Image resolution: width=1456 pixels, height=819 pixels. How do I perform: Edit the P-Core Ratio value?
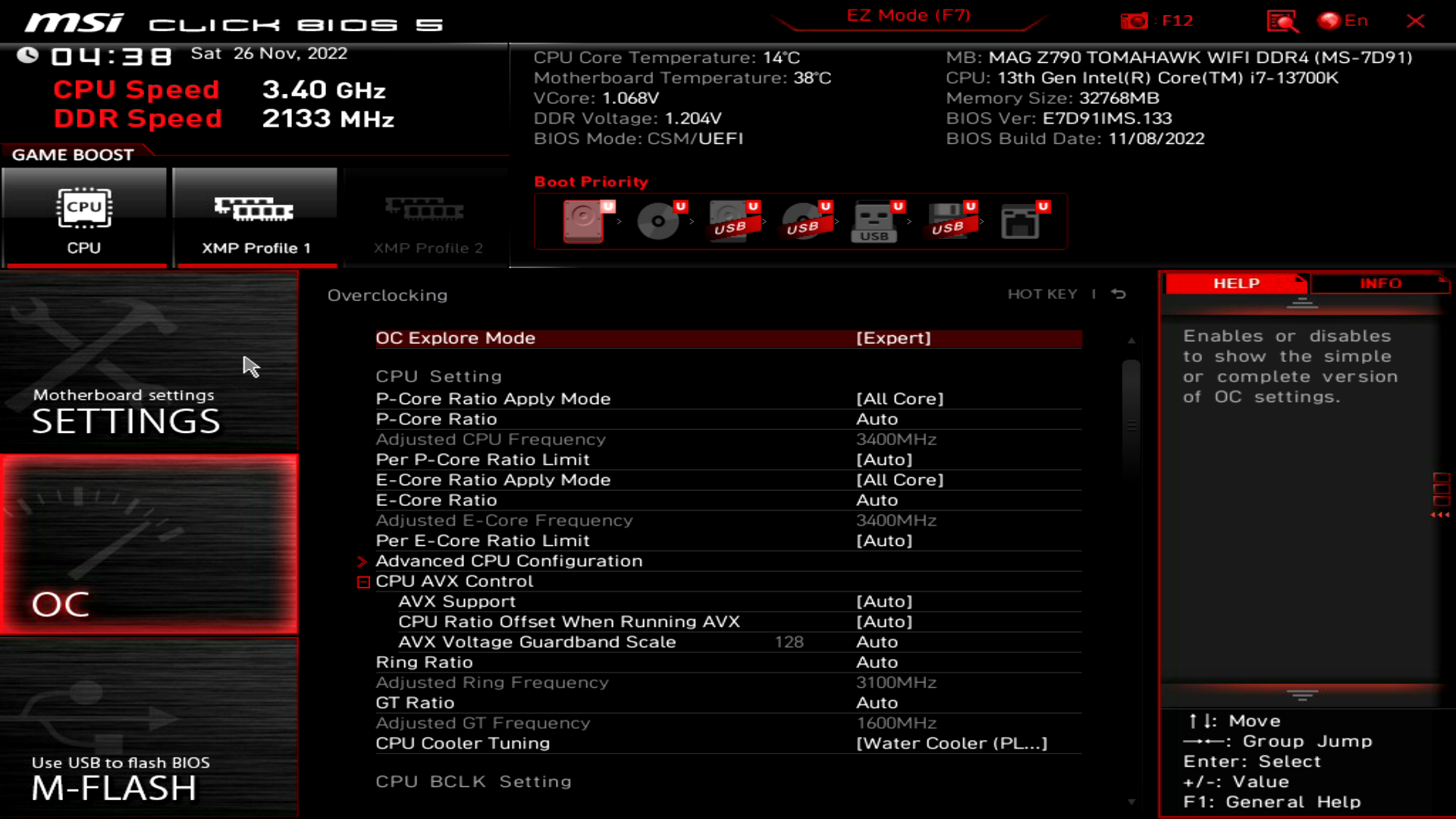tap(728, 419)
